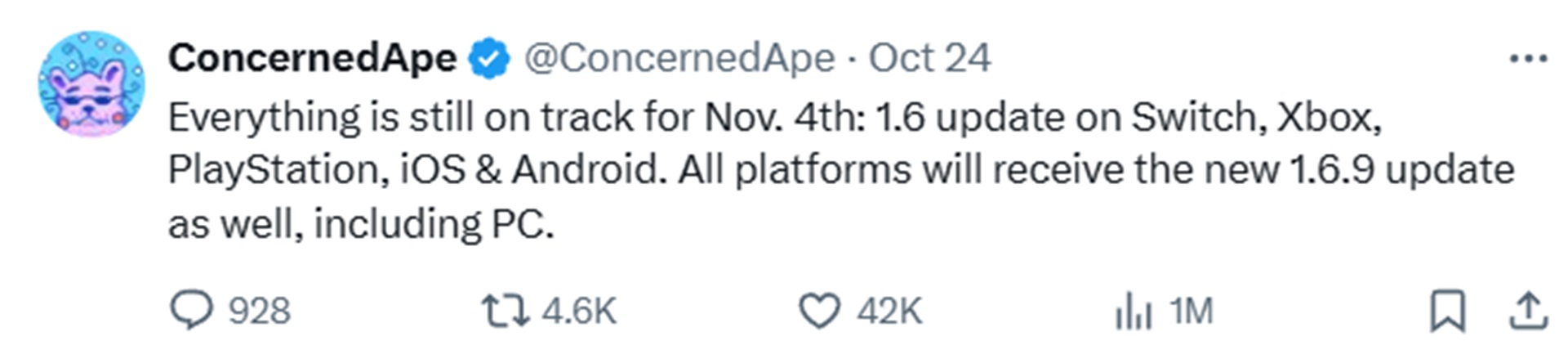Click the tweet line mentioning PlayStation, iOS
The width and height of the screenshot is (1568, 359).
click(841, 171)
